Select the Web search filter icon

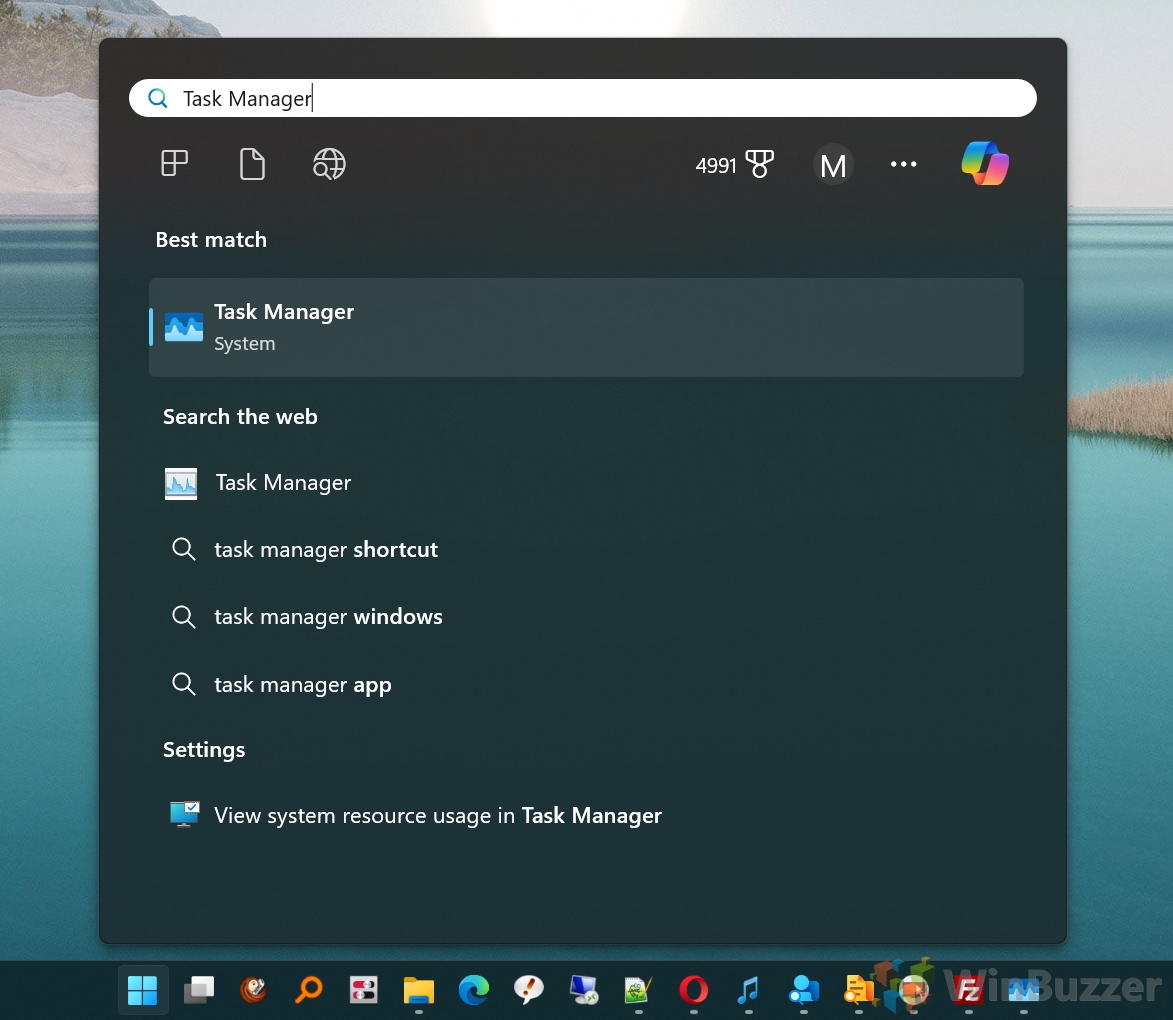click(329, 163)
